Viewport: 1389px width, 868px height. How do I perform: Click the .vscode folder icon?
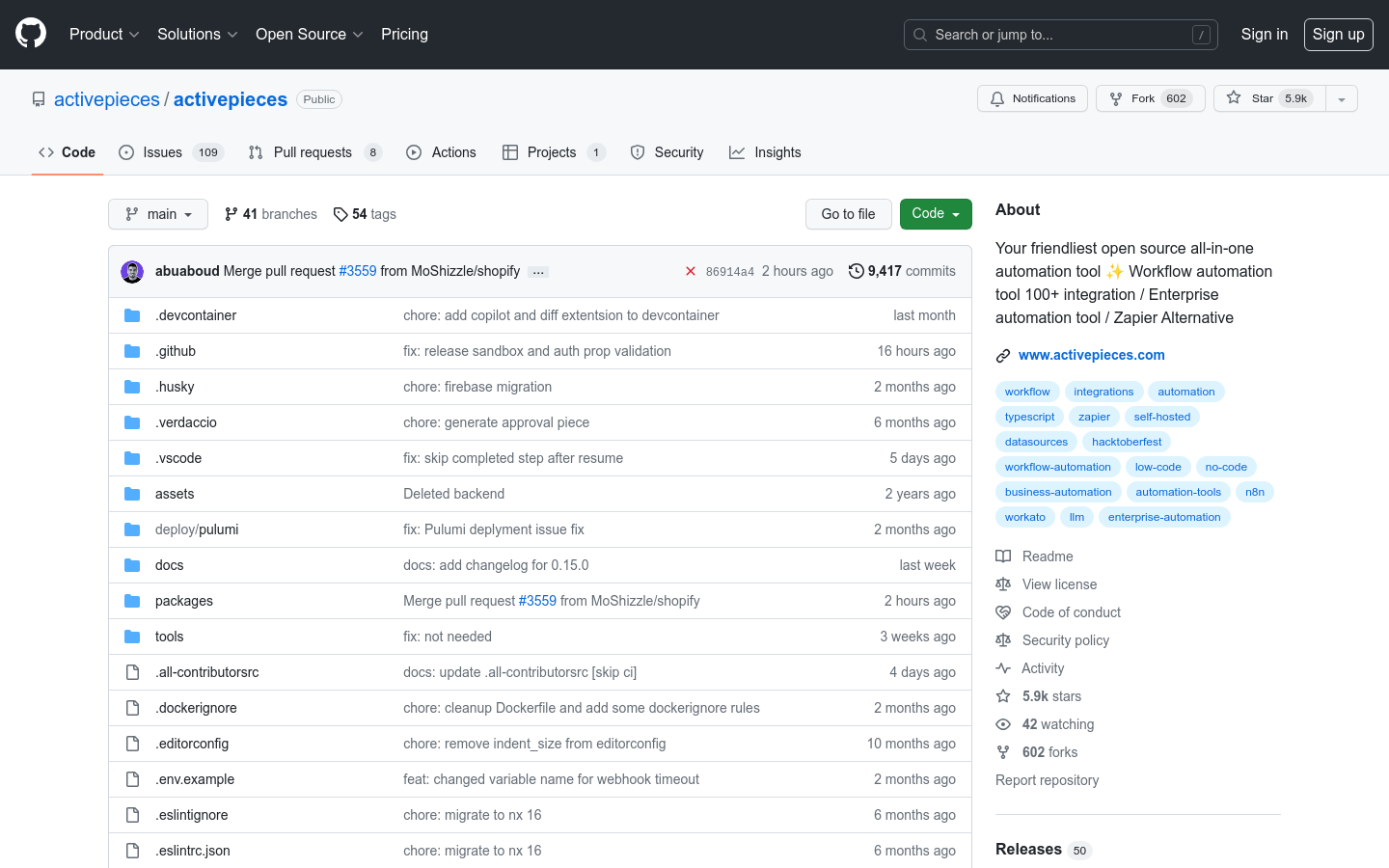[x=132, y=458]
